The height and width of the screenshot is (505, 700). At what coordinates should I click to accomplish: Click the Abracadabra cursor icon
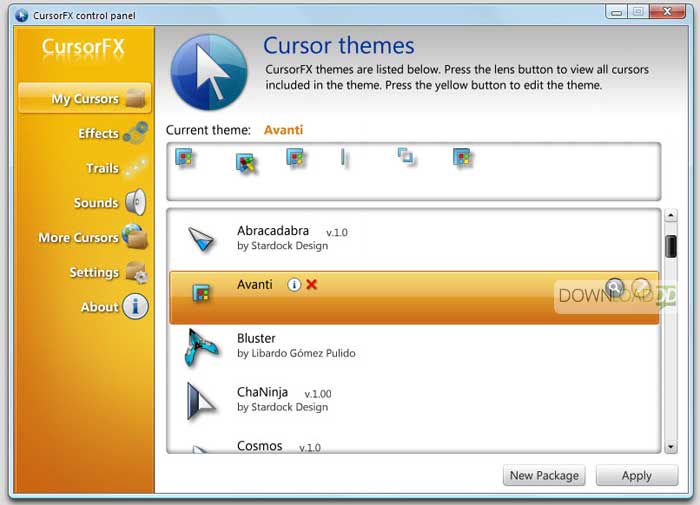click(201, 239)
